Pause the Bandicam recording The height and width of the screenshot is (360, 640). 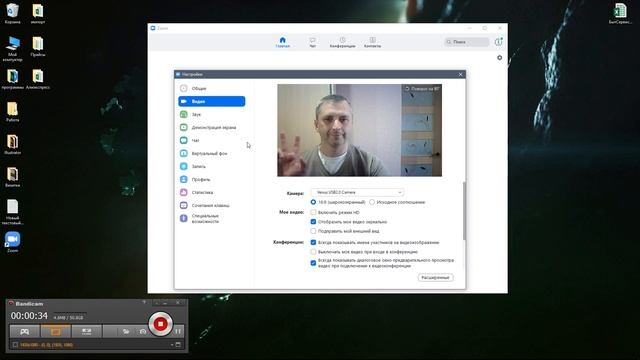click(x=178, y=331)
